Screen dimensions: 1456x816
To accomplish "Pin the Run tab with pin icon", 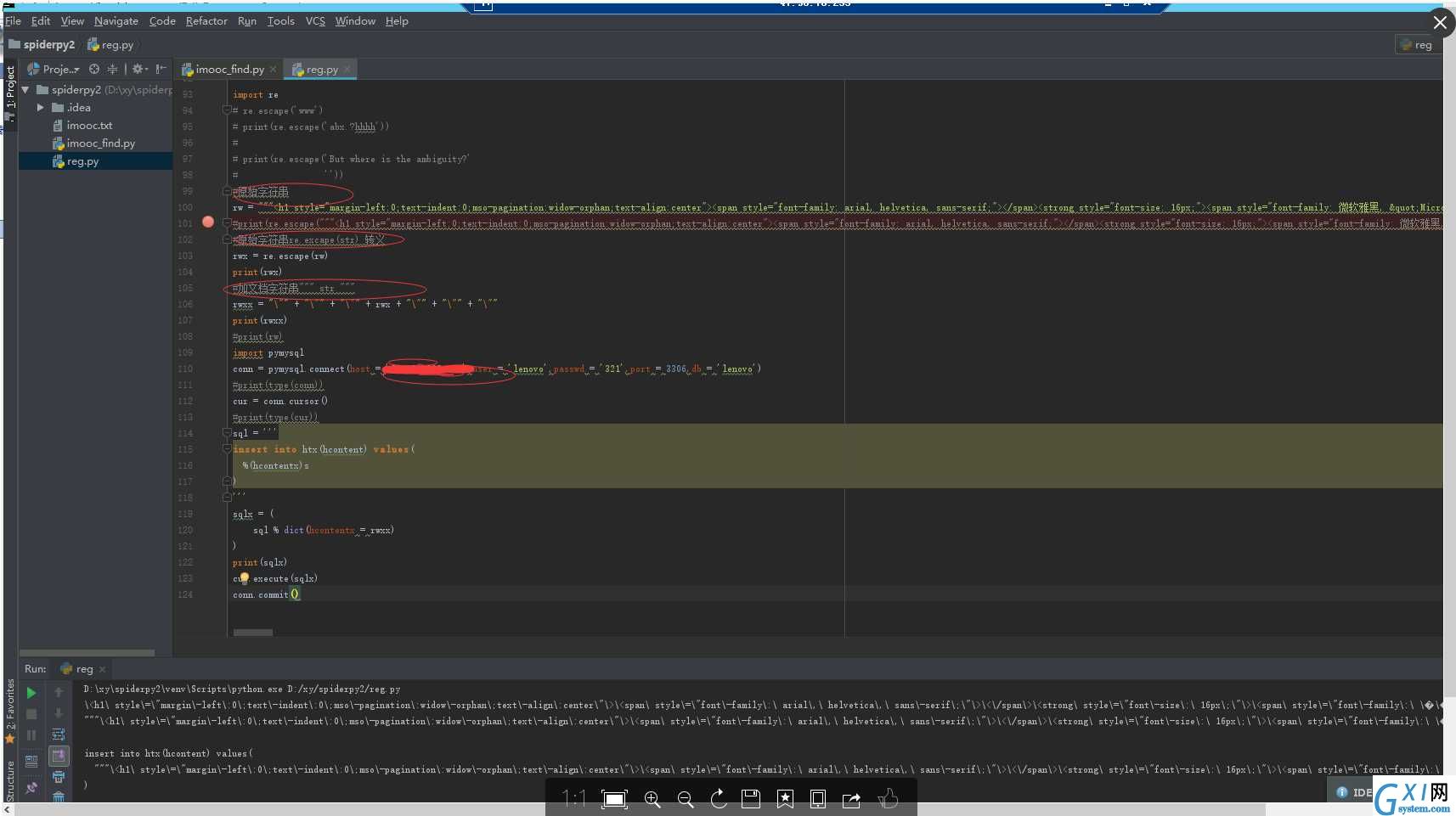I will [x=31, y=788].
